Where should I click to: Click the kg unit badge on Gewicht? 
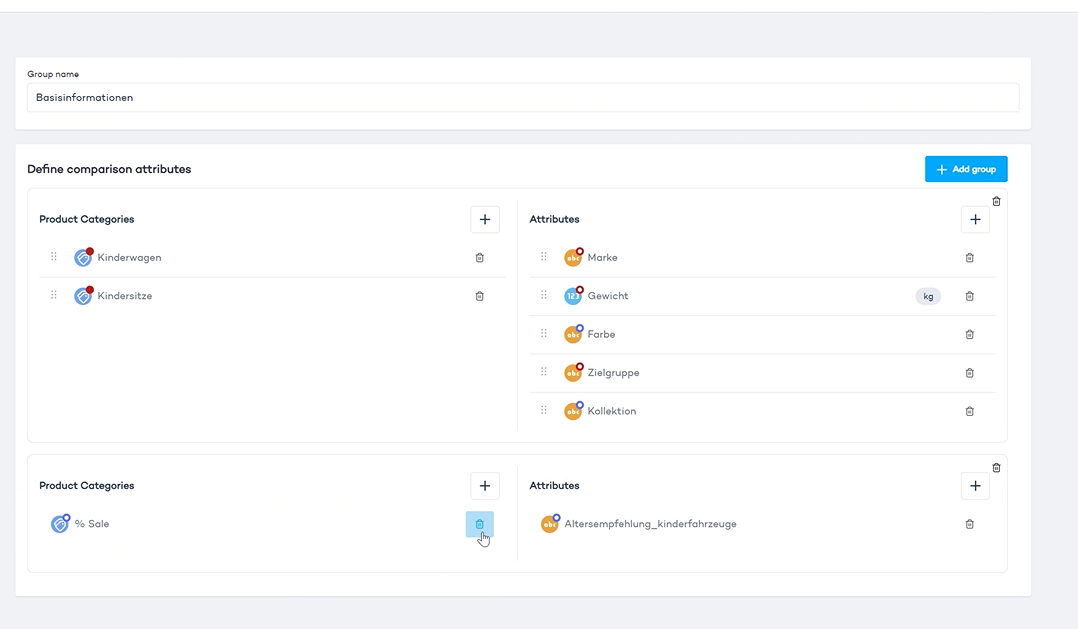click(928, 296)
